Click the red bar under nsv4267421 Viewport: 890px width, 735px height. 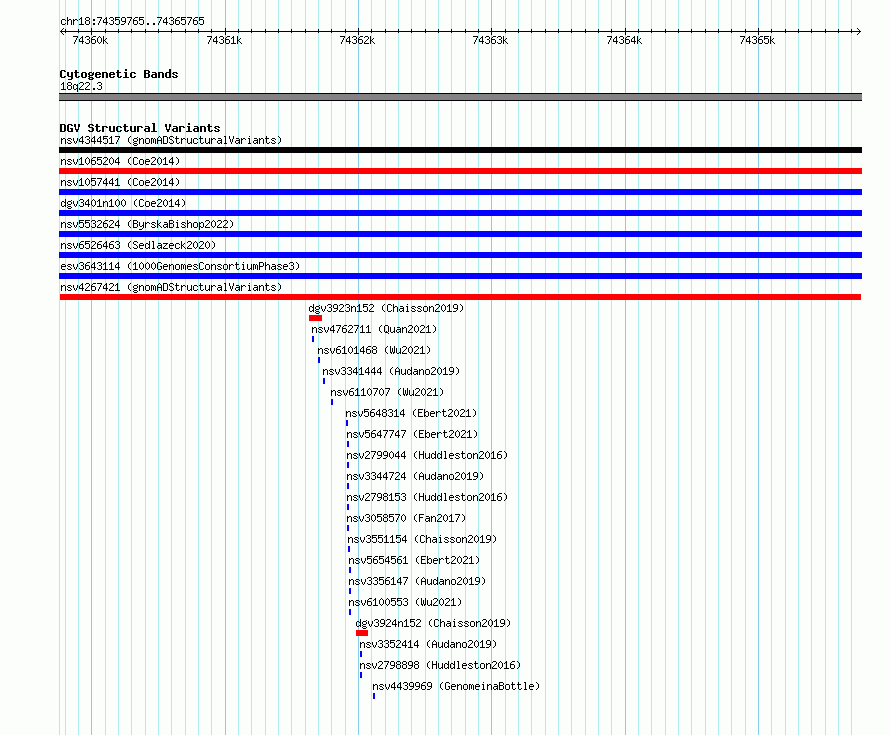point(460,297)
